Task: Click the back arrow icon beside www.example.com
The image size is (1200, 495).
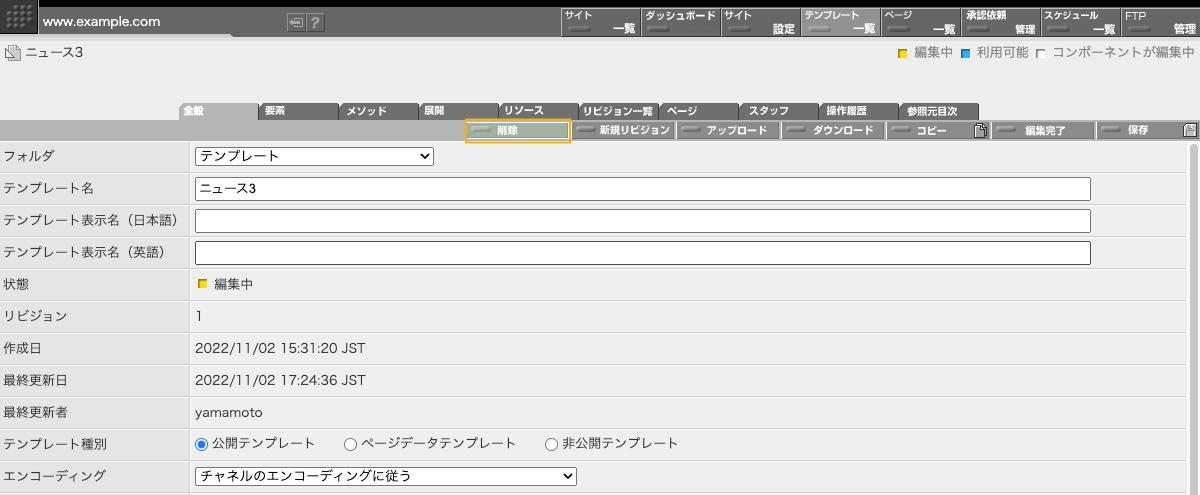Action: [x=296, y=22]
